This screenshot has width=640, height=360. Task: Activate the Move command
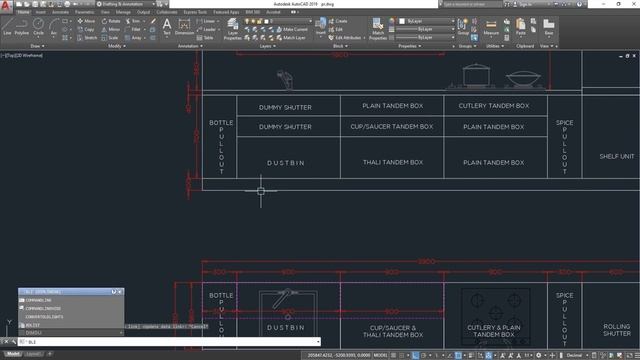click(86, 21)
